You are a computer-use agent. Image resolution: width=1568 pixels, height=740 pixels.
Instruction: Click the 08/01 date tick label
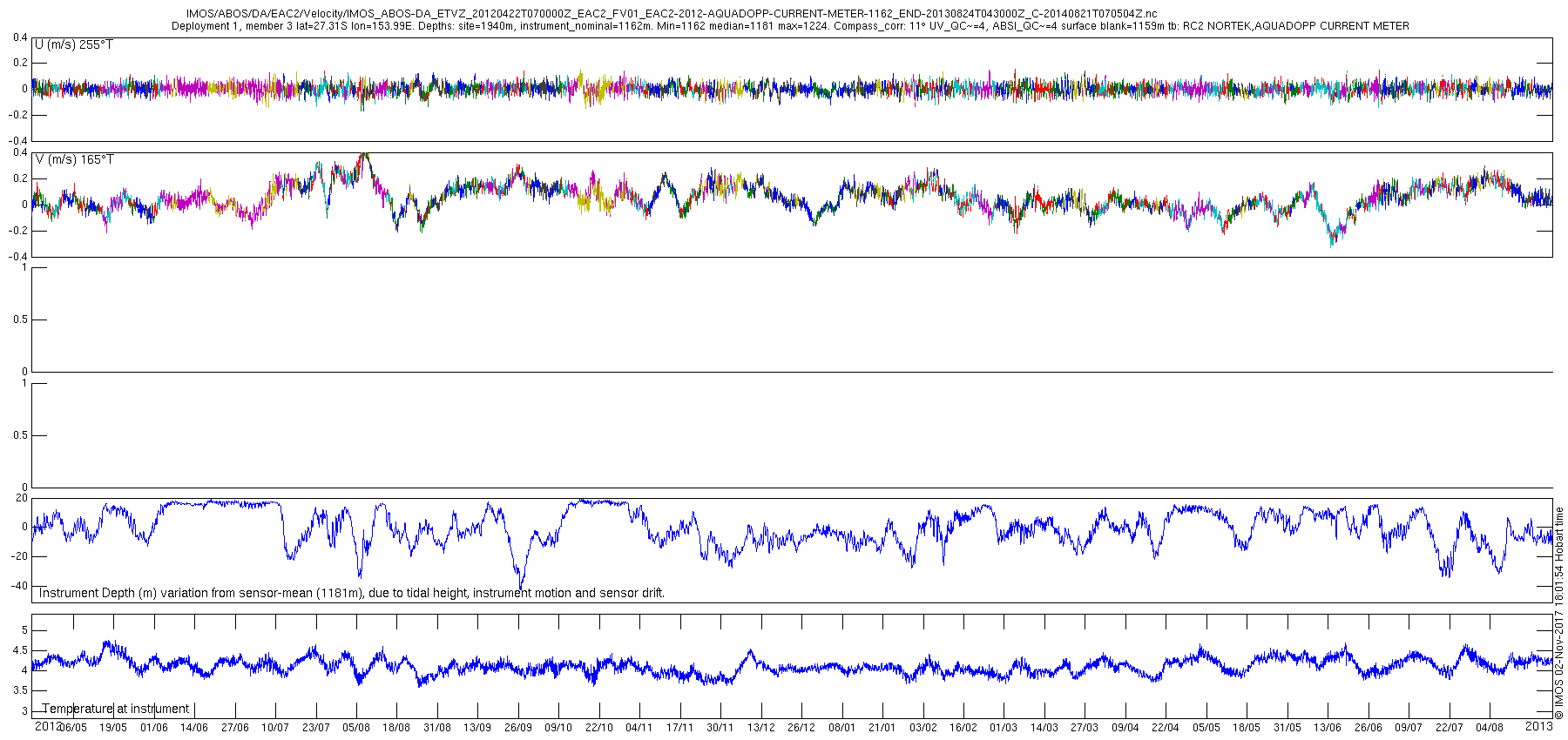(x=842, y=728)
